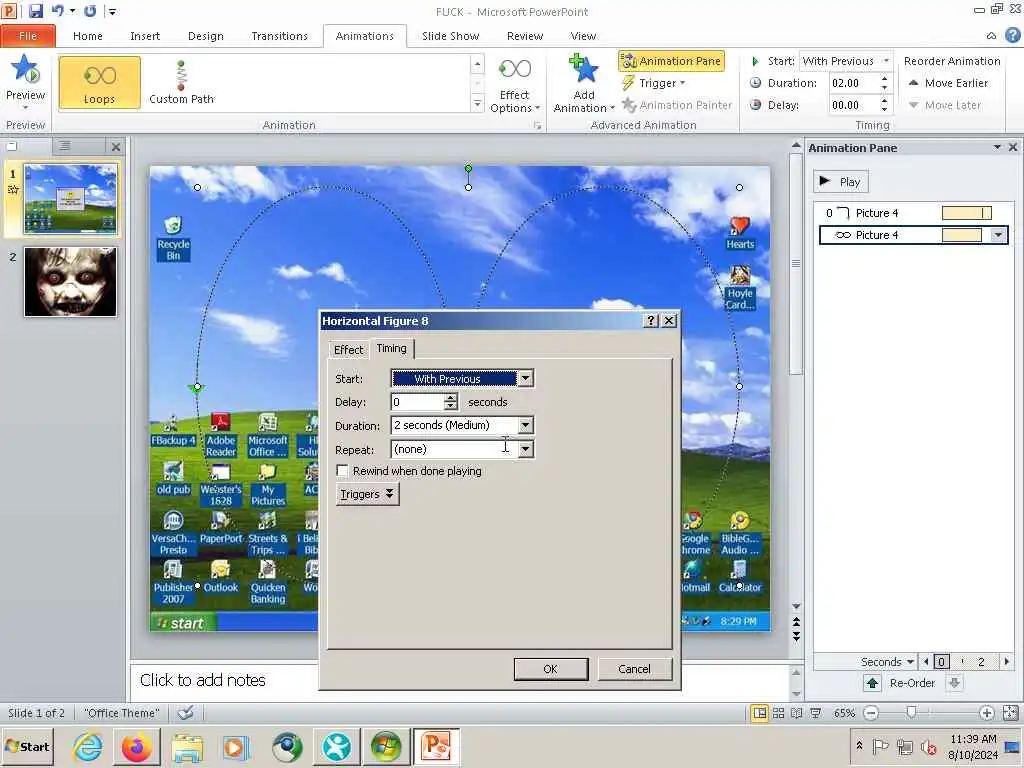Select first Picture 4 animation entry

[x=913, y=213]
